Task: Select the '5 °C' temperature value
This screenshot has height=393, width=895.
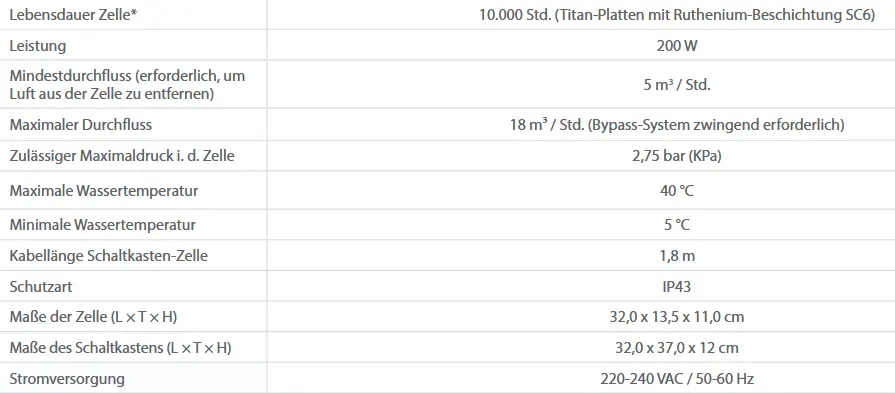Action: [x=676, y=224]
